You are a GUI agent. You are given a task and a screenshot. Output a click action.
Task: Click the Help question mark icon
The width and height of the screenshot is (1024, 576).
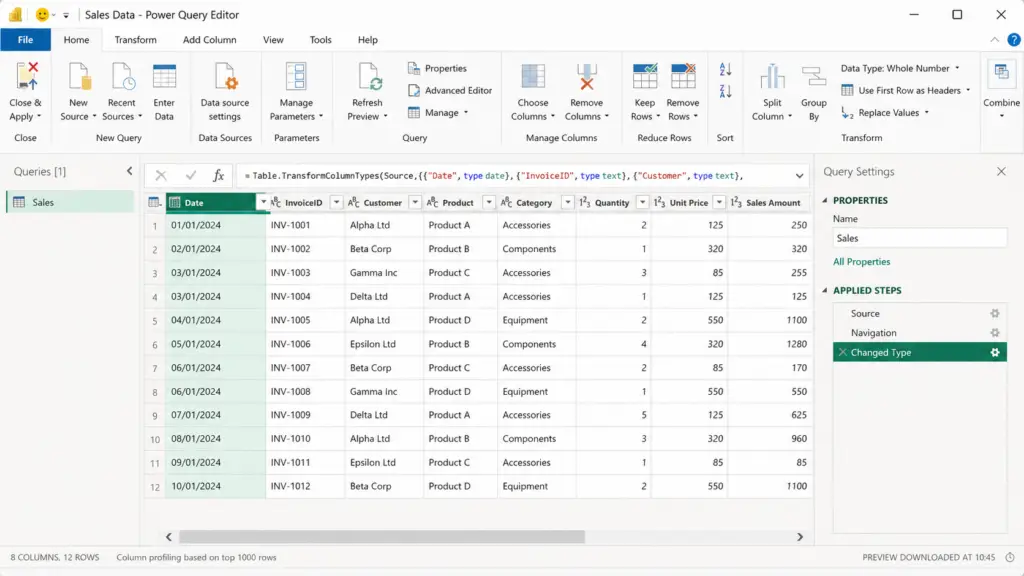point(1014,40)
